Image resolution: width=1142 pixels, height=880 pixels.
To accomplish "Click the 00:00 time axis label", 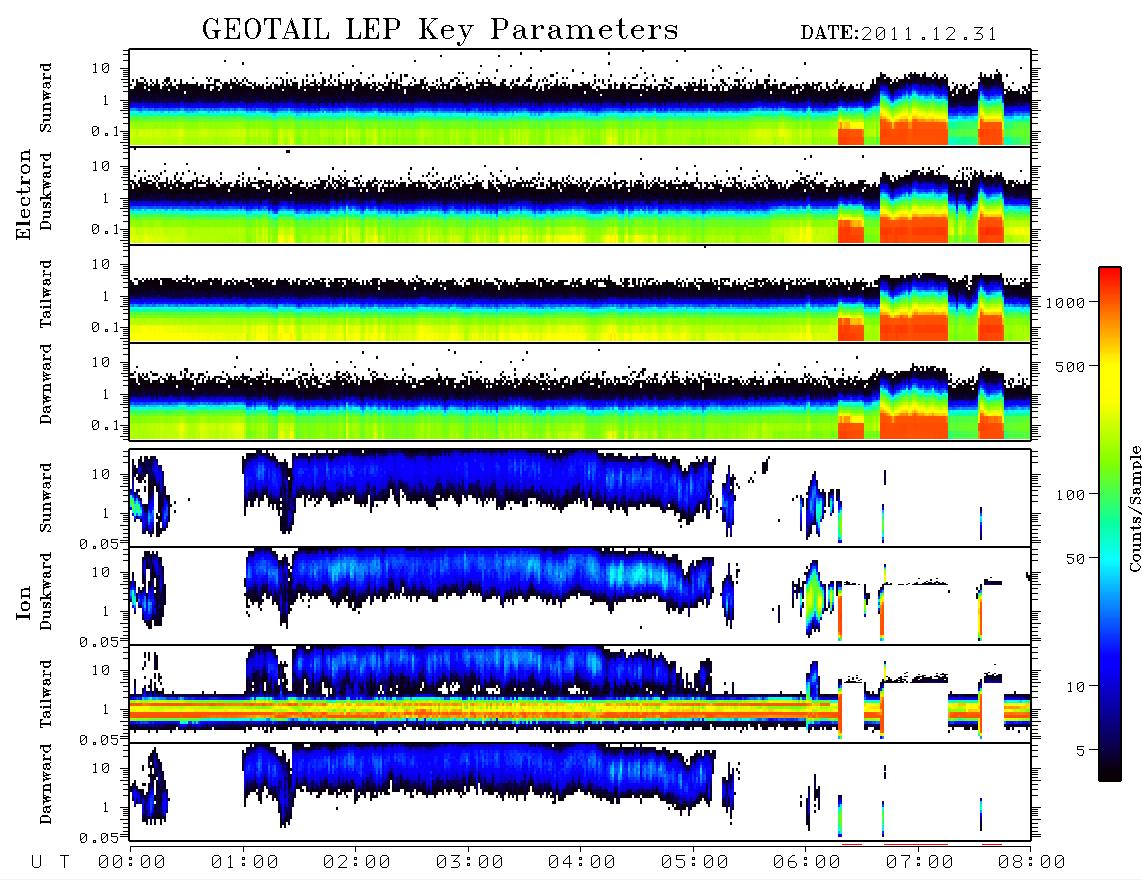I will coord(132,862).
